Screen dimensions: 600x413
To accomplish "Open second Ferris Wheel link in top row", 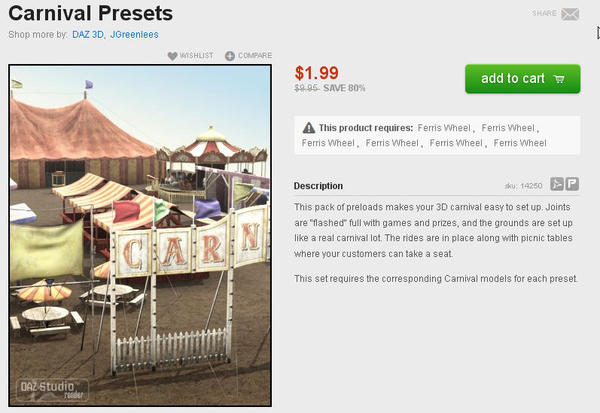I will point(509,128).
